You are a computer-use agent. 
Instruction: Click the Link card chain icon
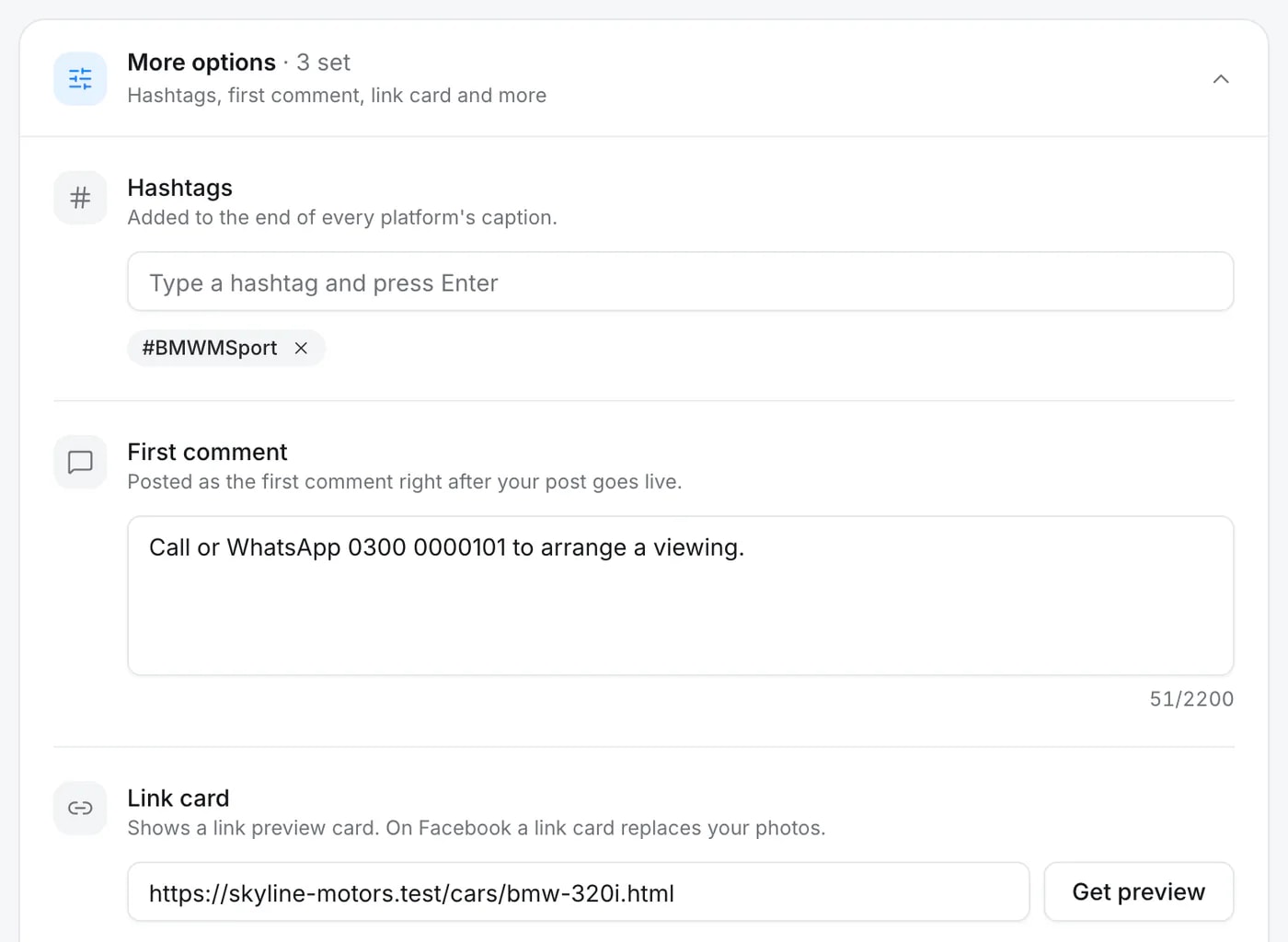[x=80, y=808]
